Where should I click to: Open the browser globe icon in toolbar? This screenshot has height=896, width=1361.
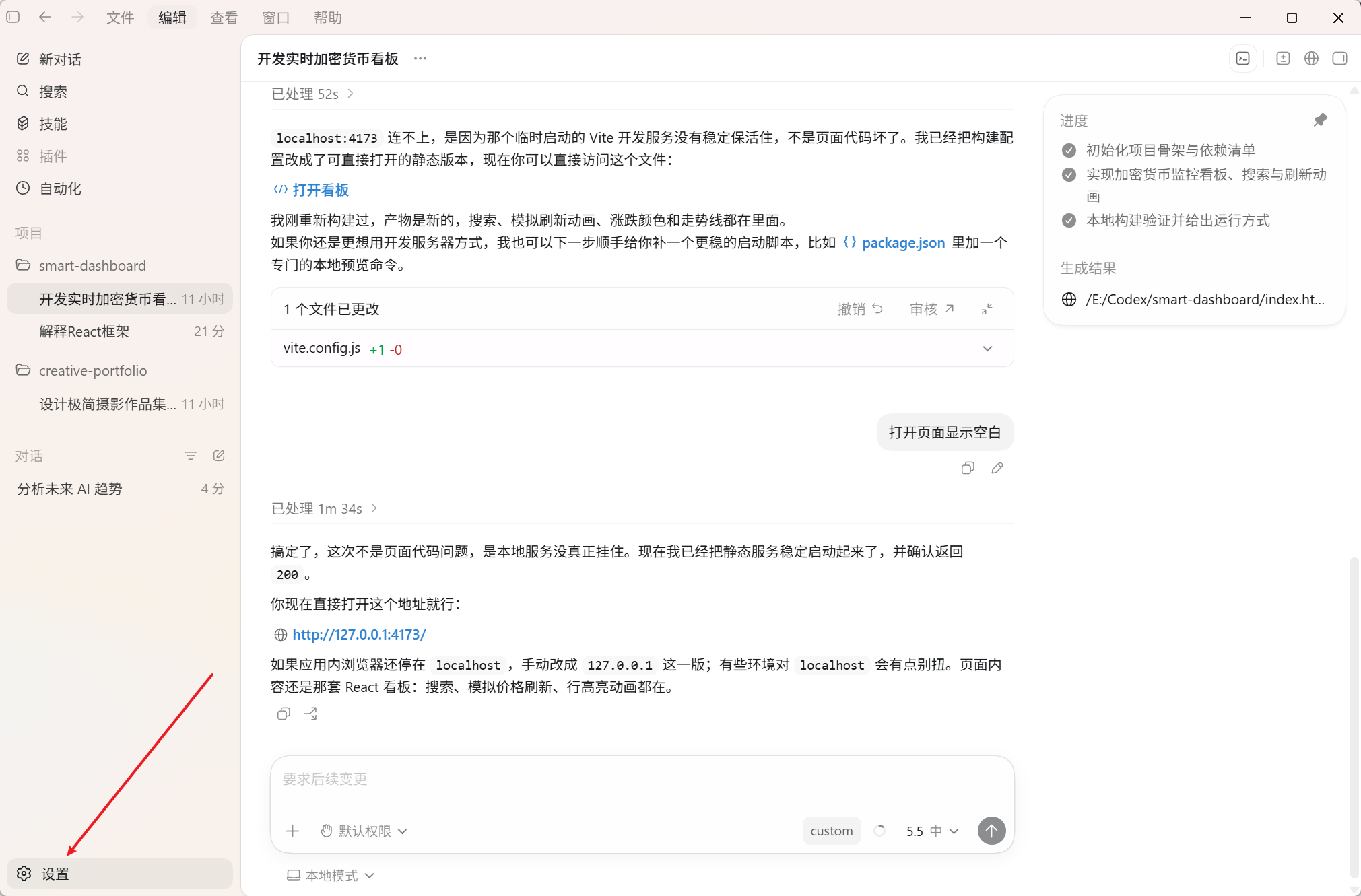click(x=1311, y=59)
